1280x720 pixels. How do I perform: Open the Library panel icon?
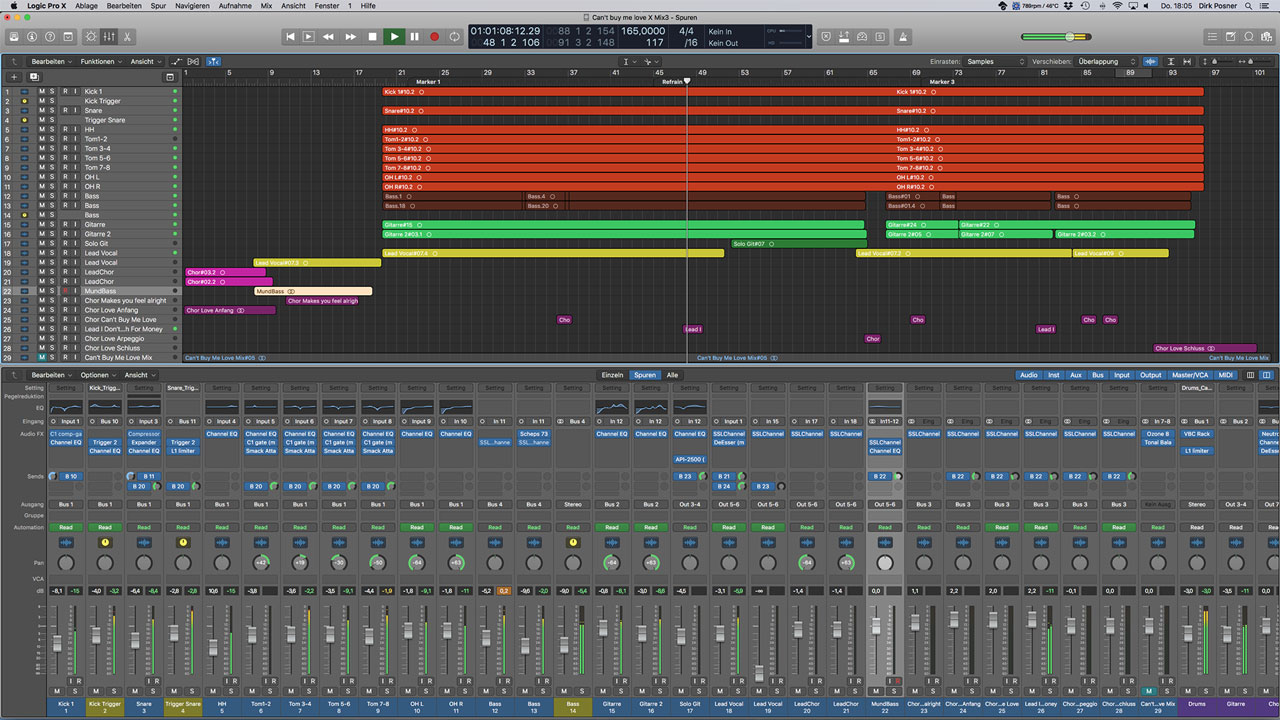point(16,37)
